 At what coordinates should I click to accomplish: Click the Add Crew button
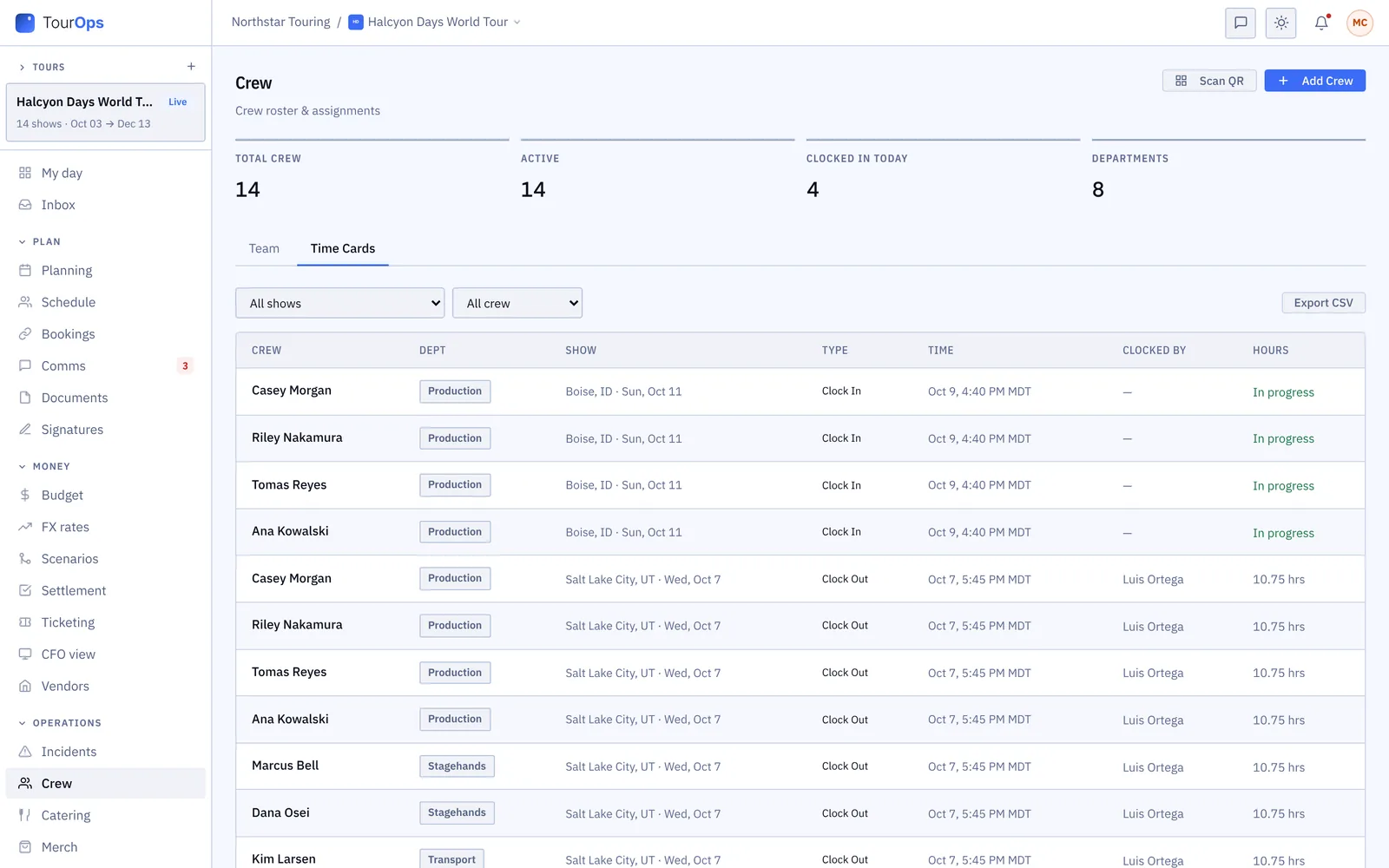[1314, 81]
